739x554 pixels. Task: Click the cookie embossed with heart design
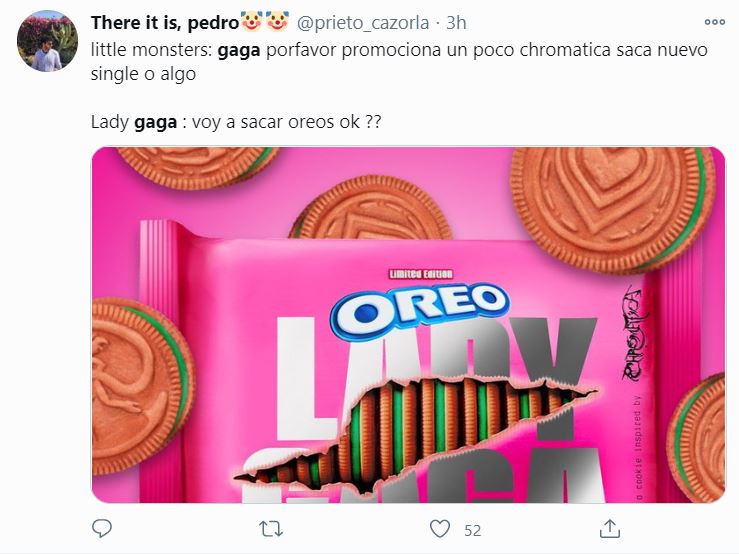(x=613, y=208)
